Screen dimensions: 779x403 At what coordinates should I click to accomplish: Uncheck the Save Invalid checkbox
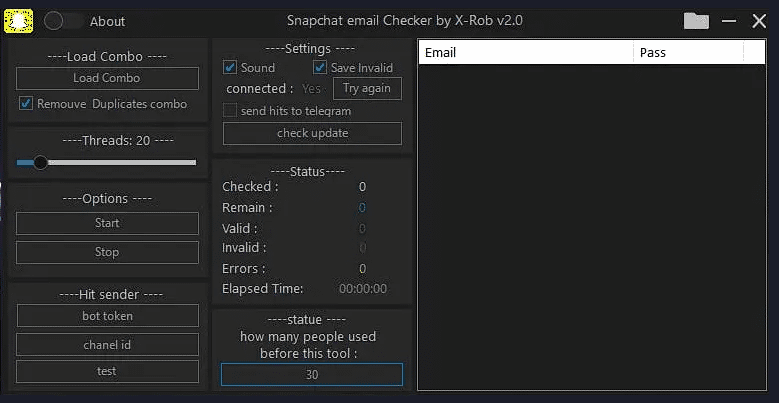(x=320, y=68)
